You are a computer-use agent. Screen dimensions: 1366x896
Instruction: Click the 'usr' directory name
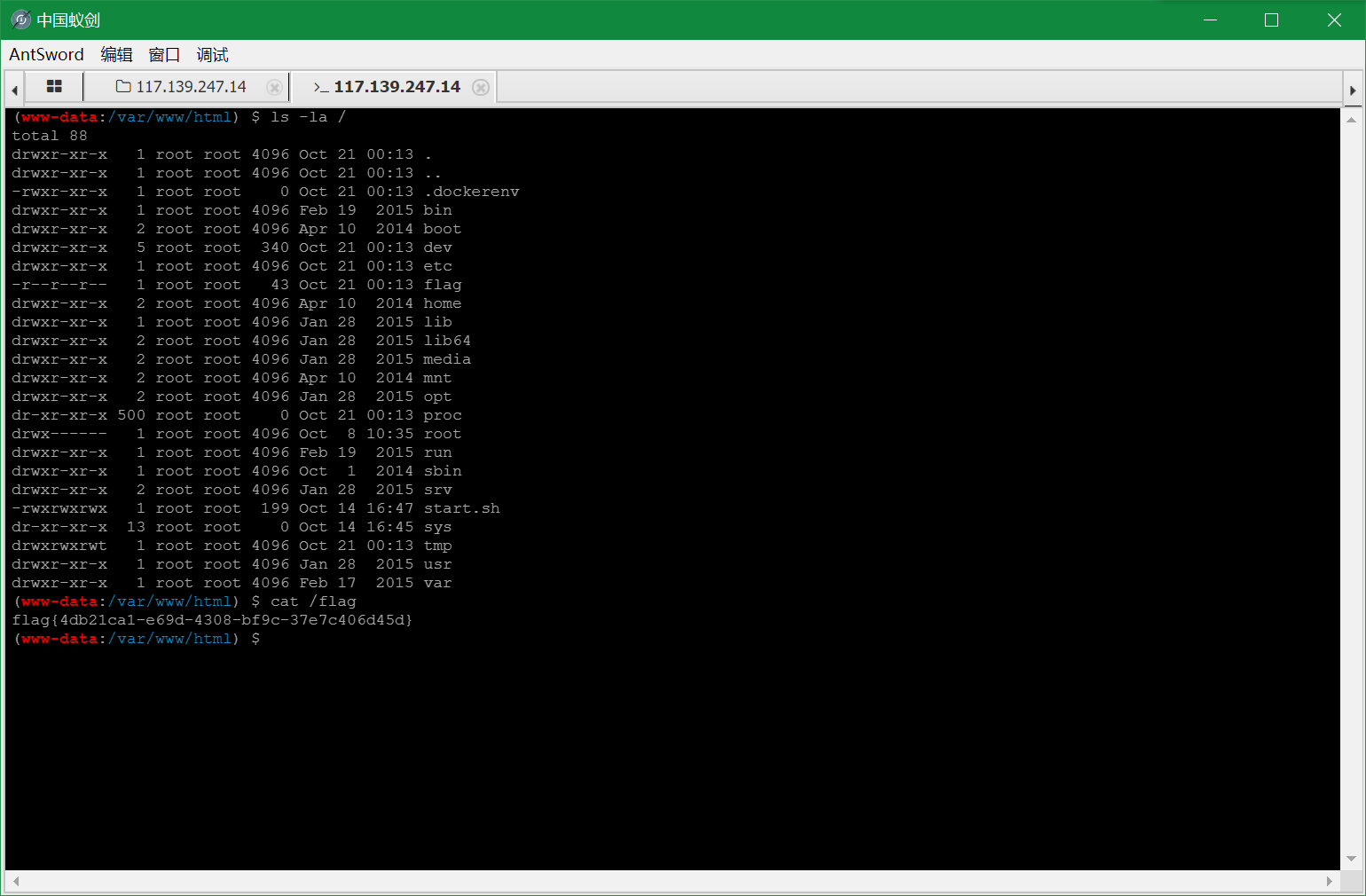pos(437,564)
